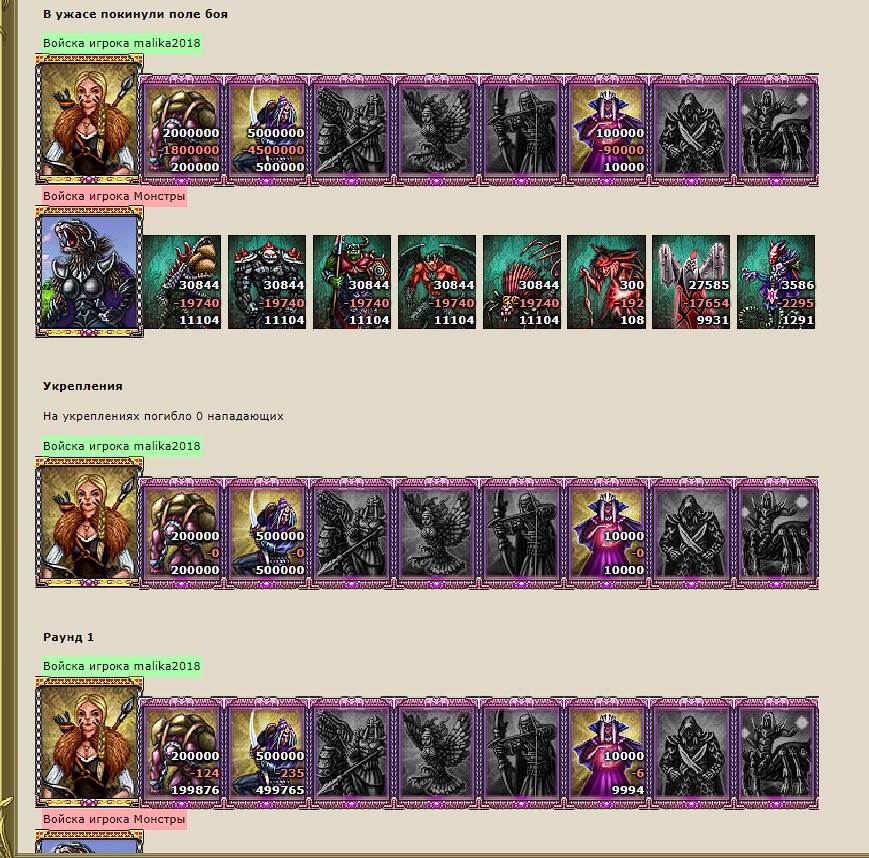This screenshot has height=858, width=869.
Task: Click the "Раунд 1" heading
Action: coord(69,637)
